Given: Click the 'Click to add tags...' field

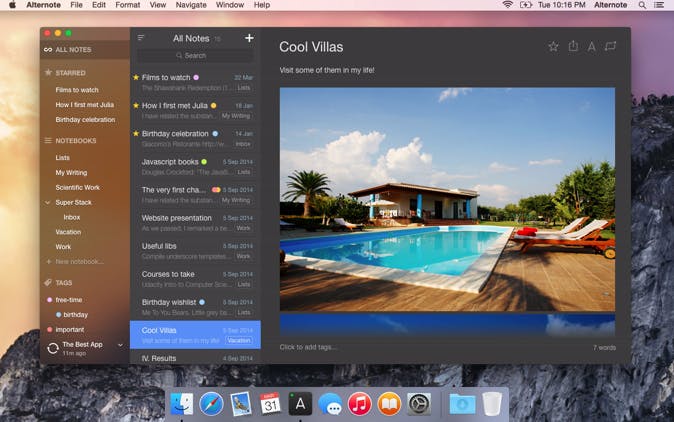Looking at the screenshot, I should tap(308, 347).
